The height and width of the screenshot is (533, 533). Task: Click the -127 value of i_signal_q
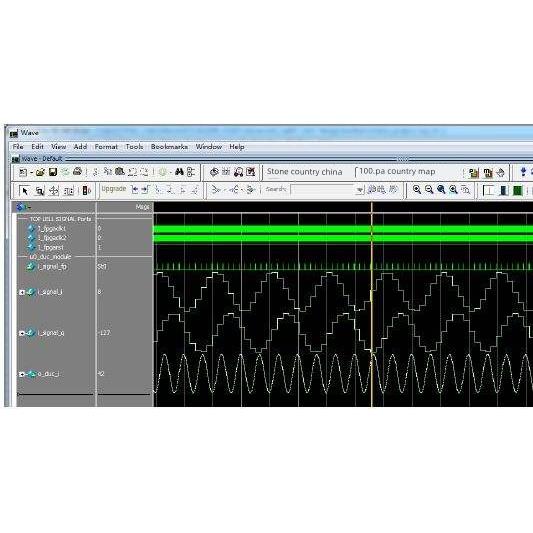(x=104, y=333)
